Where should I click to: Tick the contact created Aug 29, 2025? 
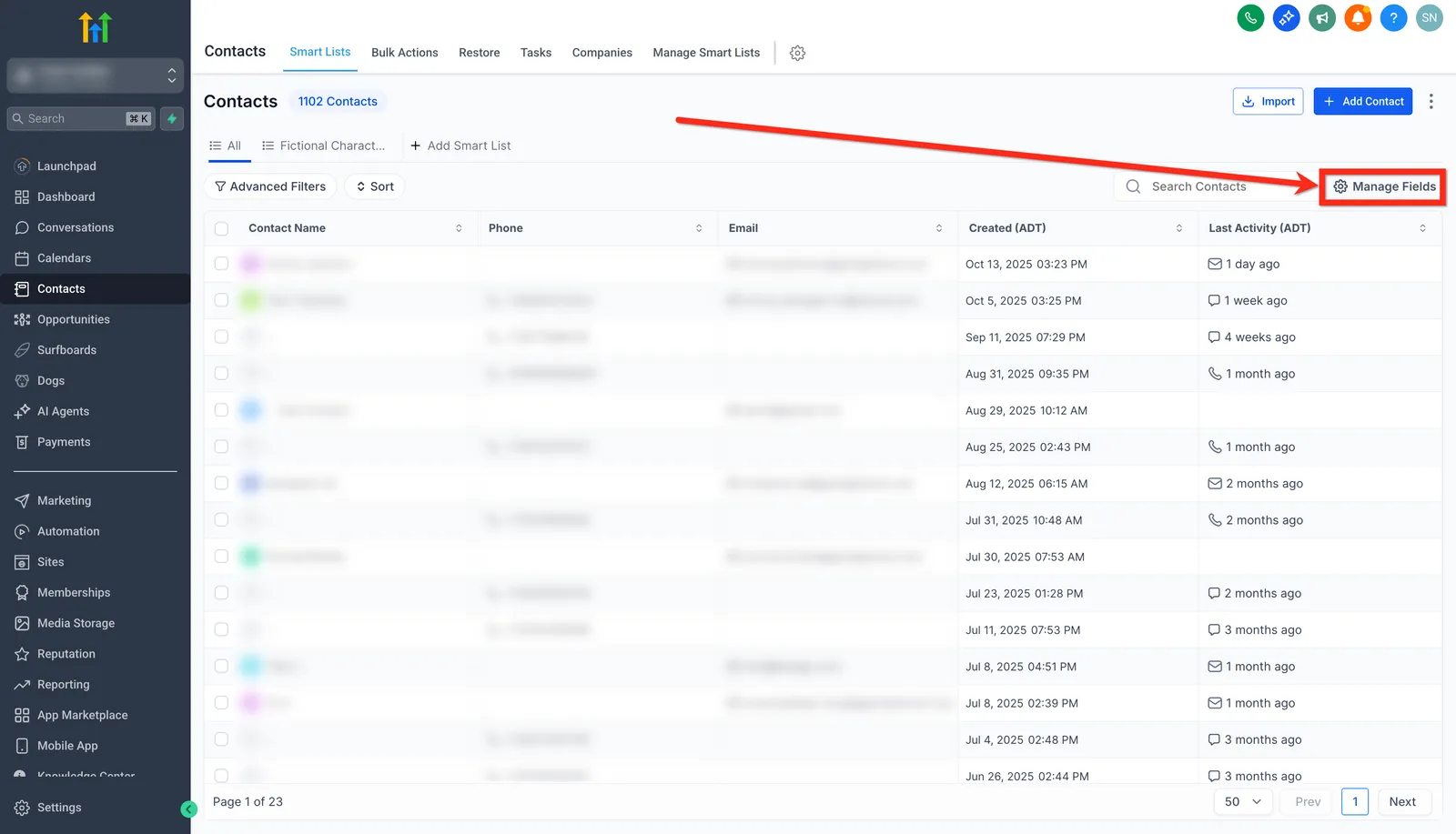pos(221,410)
